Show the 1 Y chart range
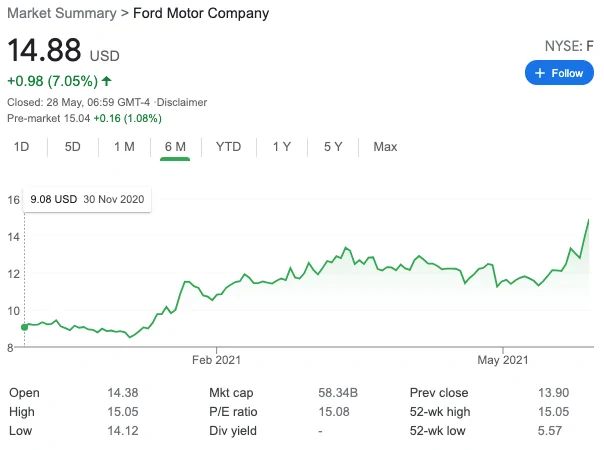604x450 pixels. (x=282, y=147)
